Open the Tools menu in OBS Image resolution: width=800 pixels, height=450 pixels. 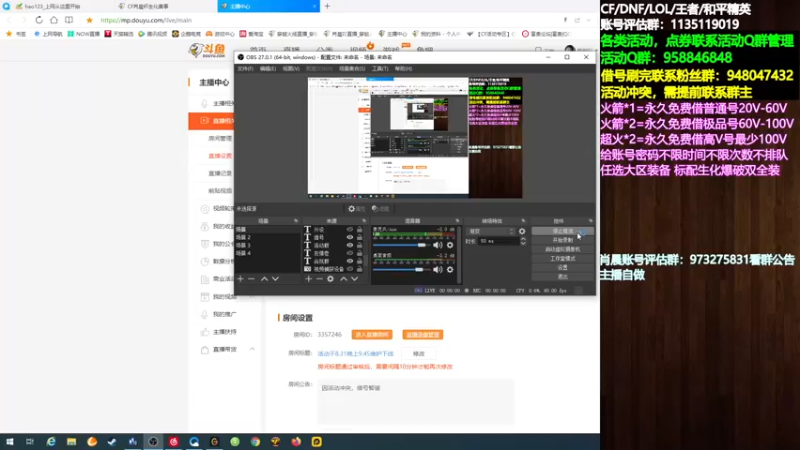380,68
